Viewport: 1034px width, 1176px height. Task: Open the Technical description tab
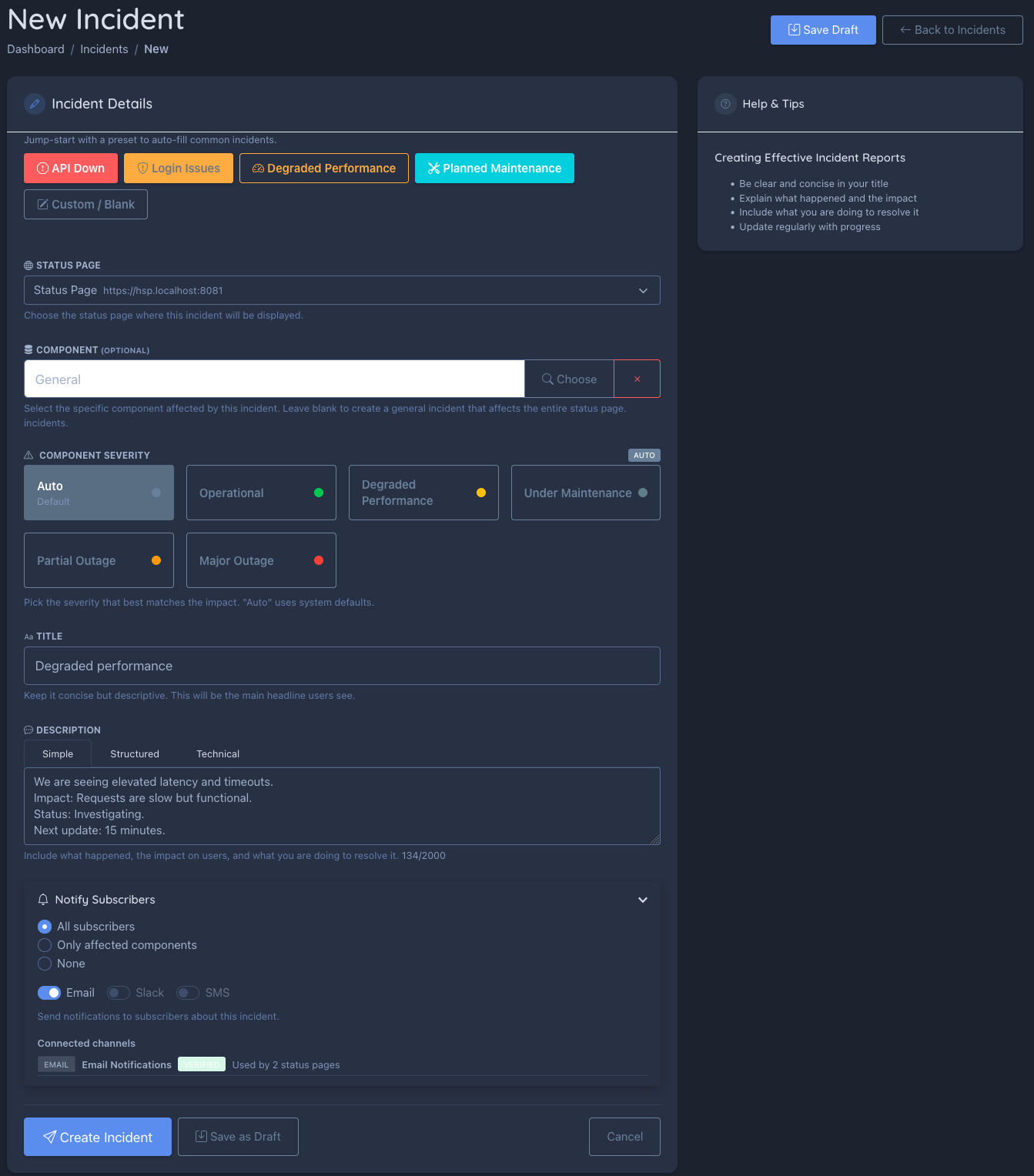click(217, 753)
